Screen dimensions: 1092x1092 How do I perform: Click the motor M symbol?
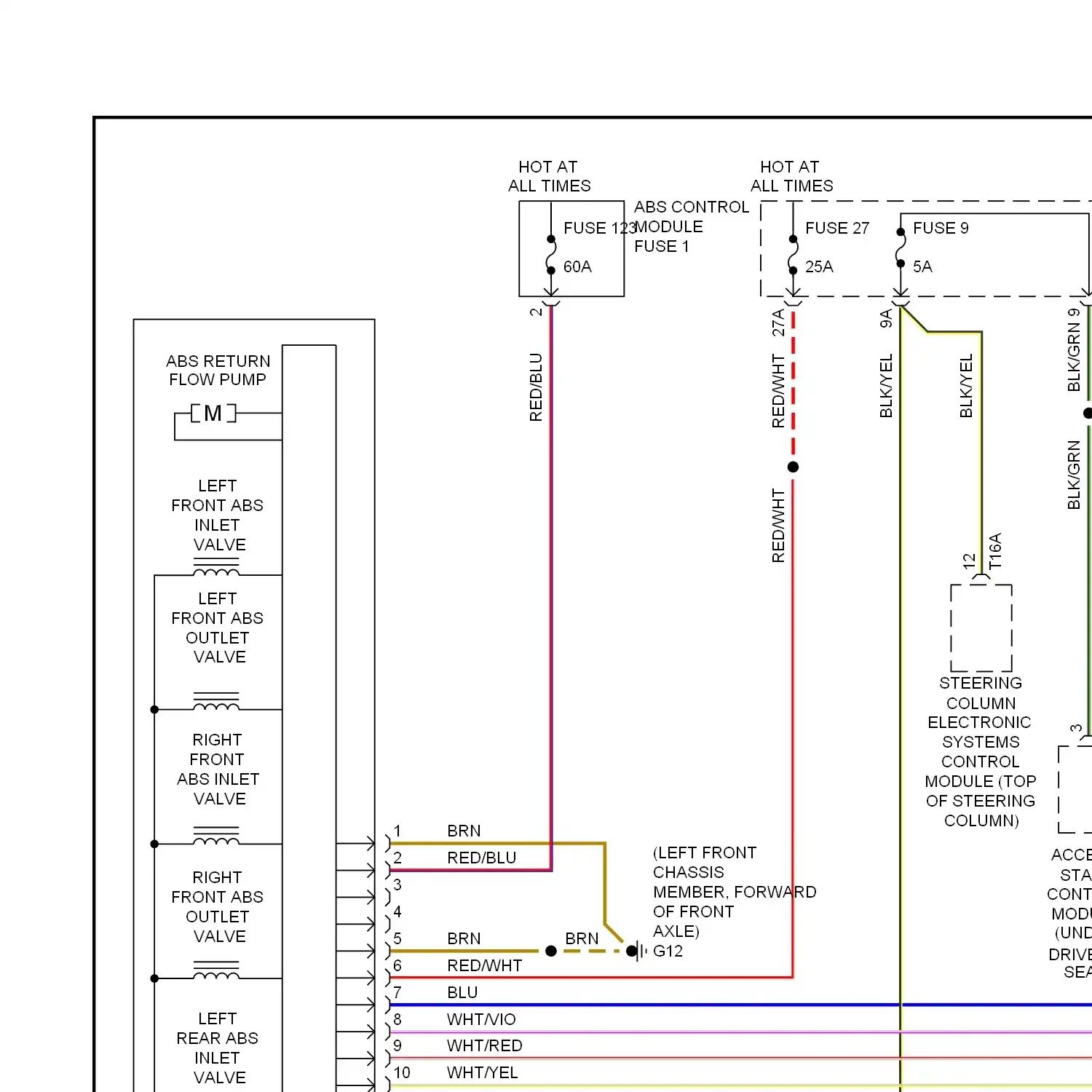(213, 414)
